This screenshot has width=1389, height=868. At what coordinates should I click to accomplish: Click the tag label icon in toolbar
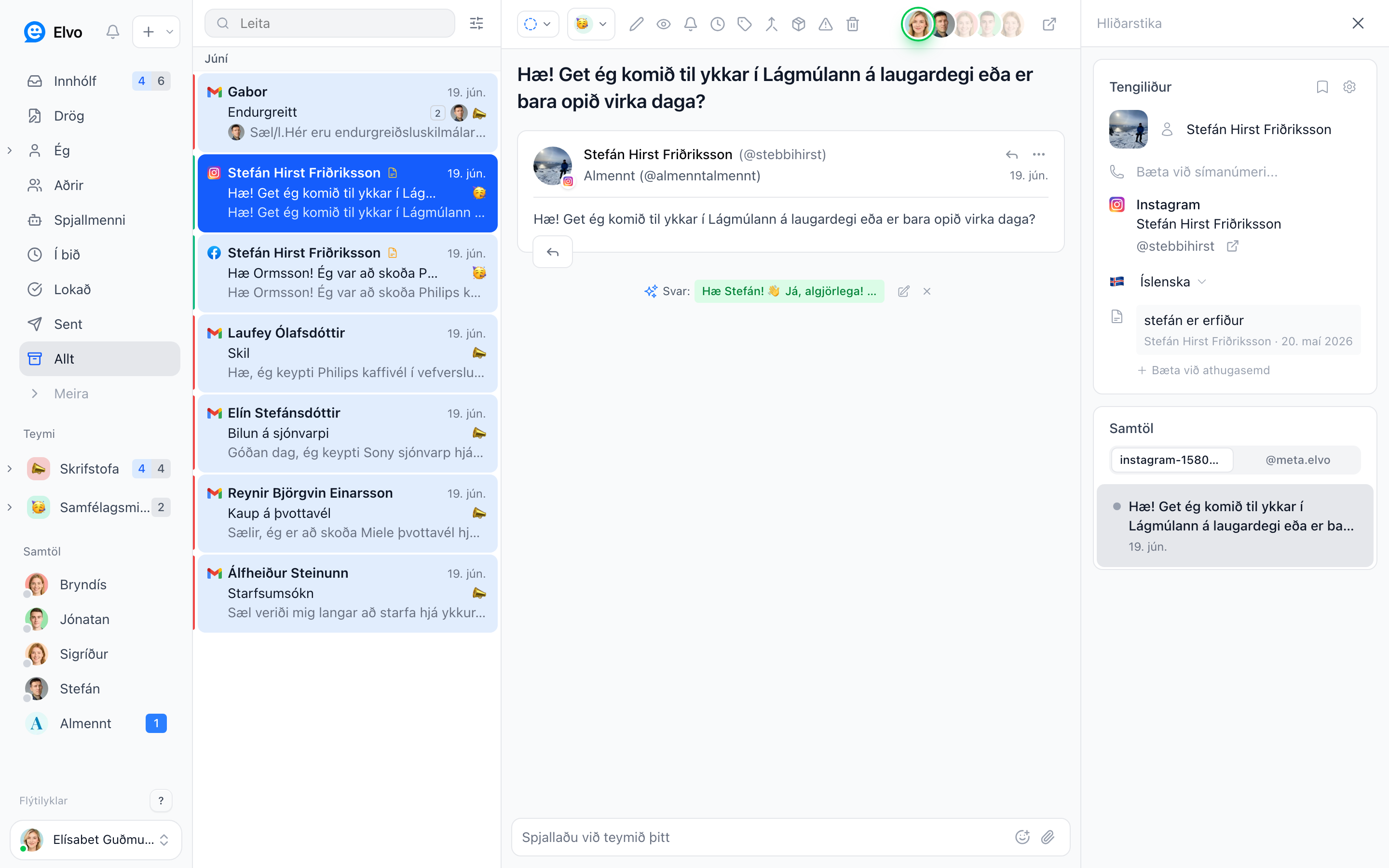click(745, 24)
